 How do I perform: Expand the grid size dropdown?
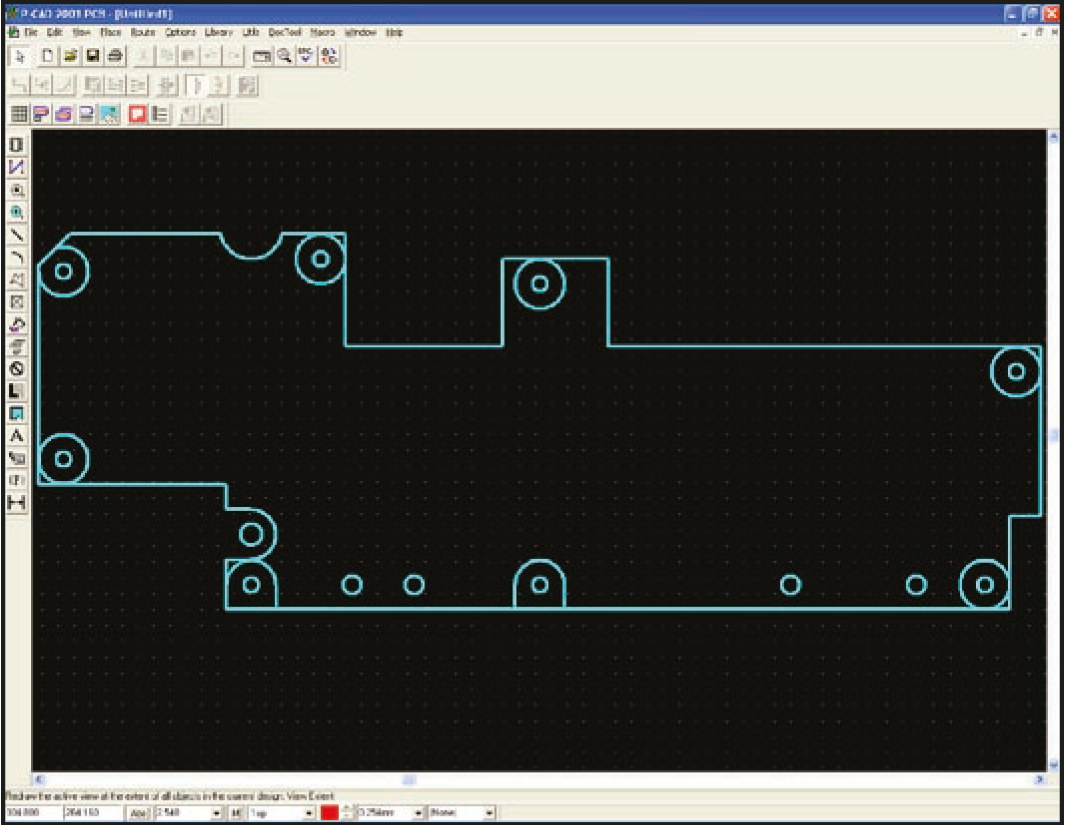point(217,813)
